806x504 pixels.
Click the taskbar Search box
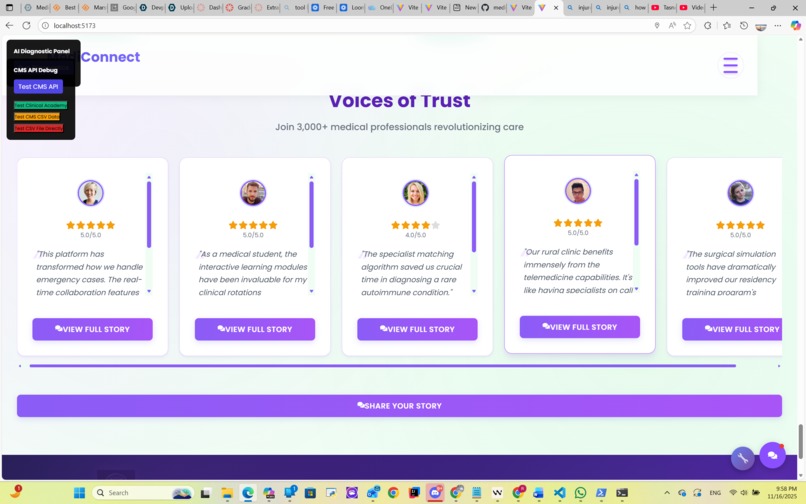(143, 493)
